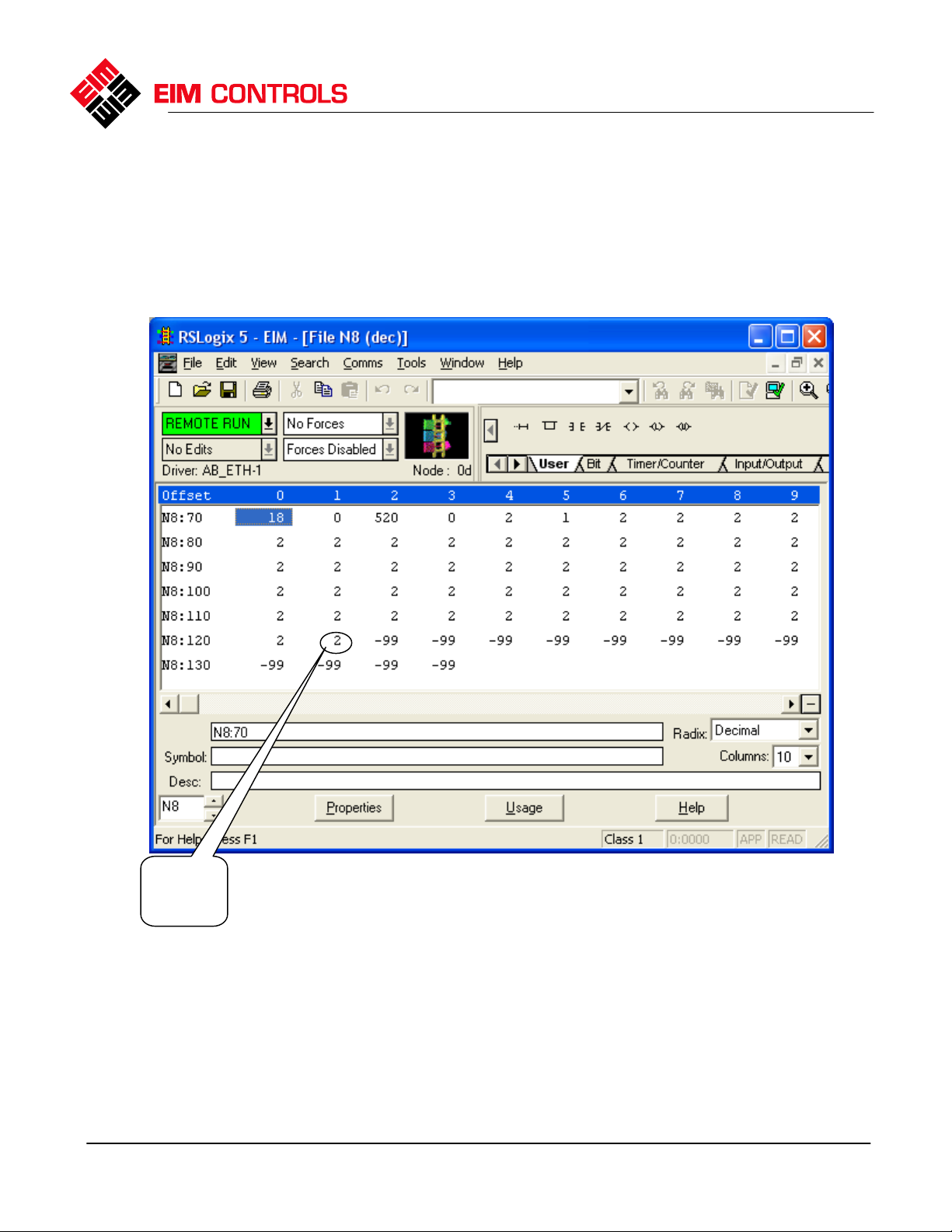
Task: Insert Examine If Closed contact instruction
Action: [577, 426]
